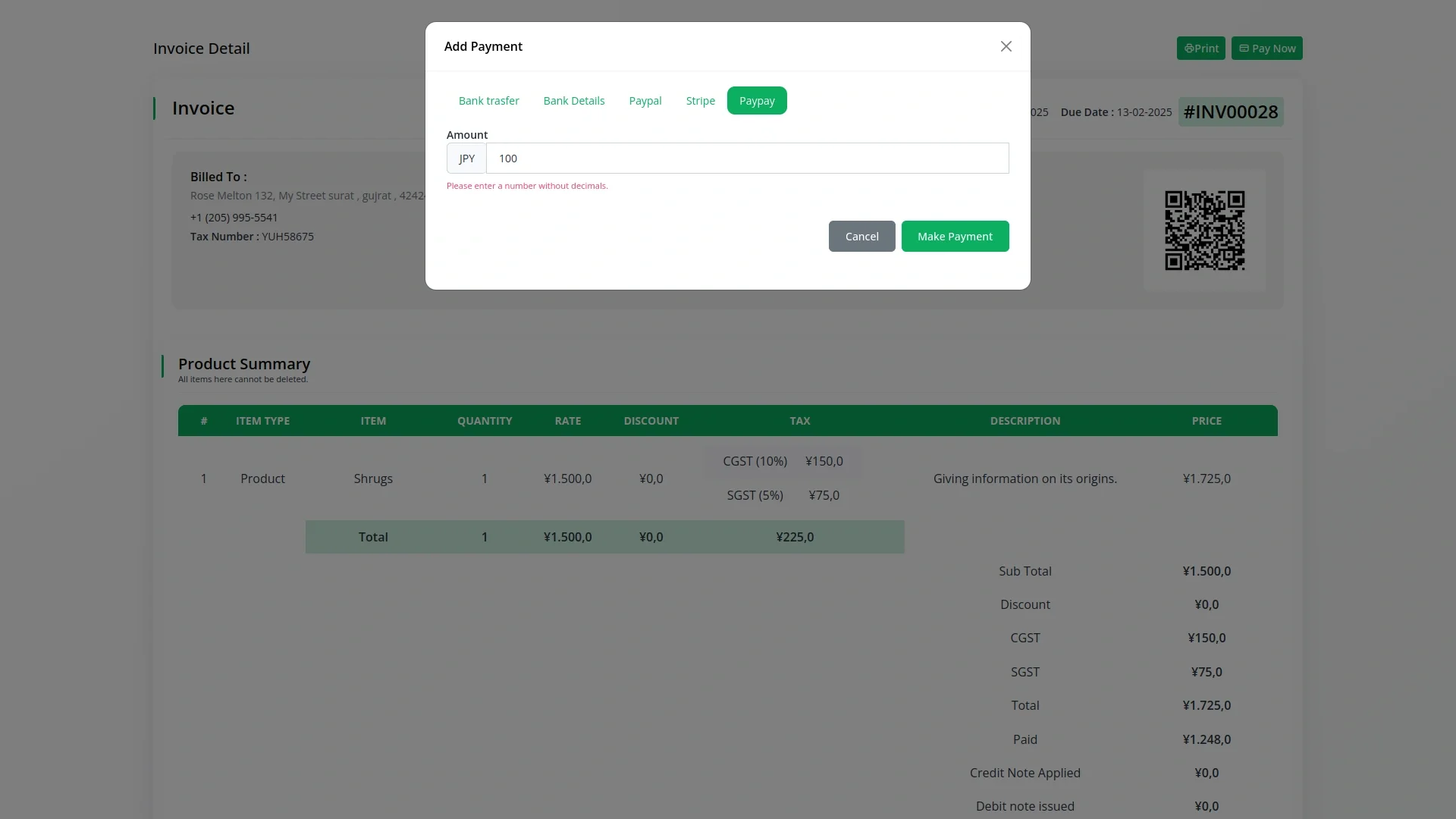1456x819 pixels.
Task: Click the TAX column header
Action: [x=799, y=421]
